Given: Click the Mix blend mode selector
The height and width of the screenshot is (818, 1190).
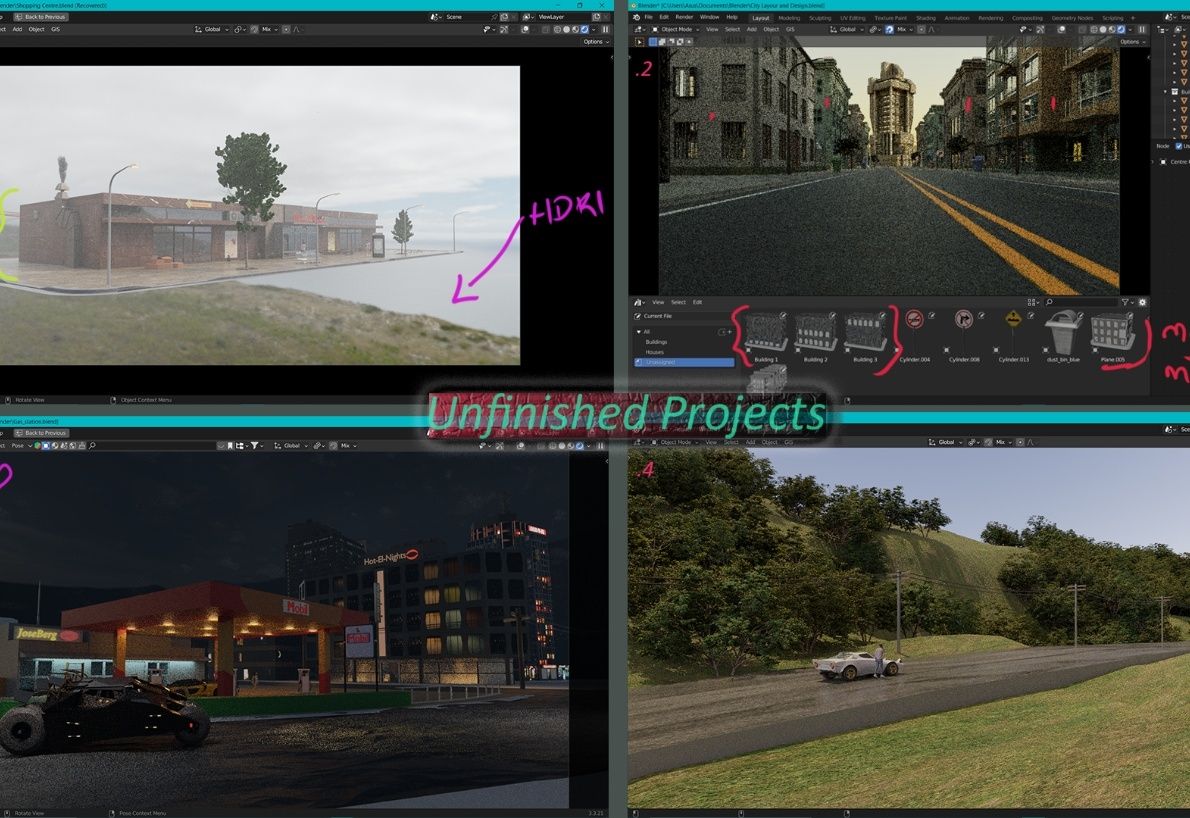Looking at the screenshot, I should click(903, 29).
